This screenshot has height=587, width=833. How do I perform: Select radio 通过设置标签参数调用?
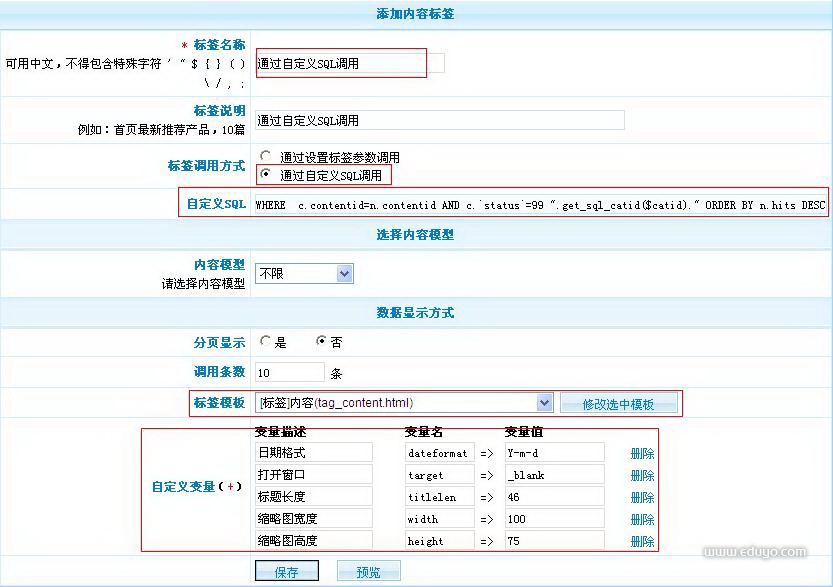point(265,157)
